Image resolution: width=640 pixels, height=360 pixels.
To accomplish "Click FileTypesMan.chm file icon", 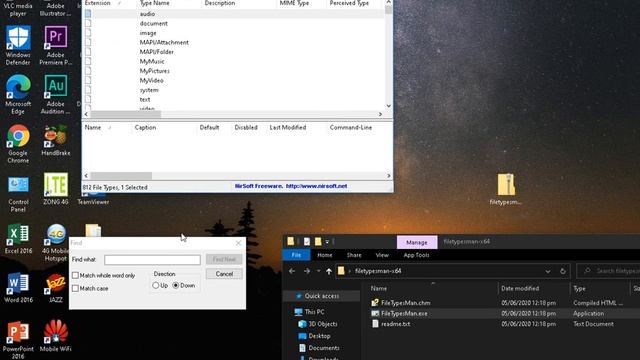I will pos(375,303).
